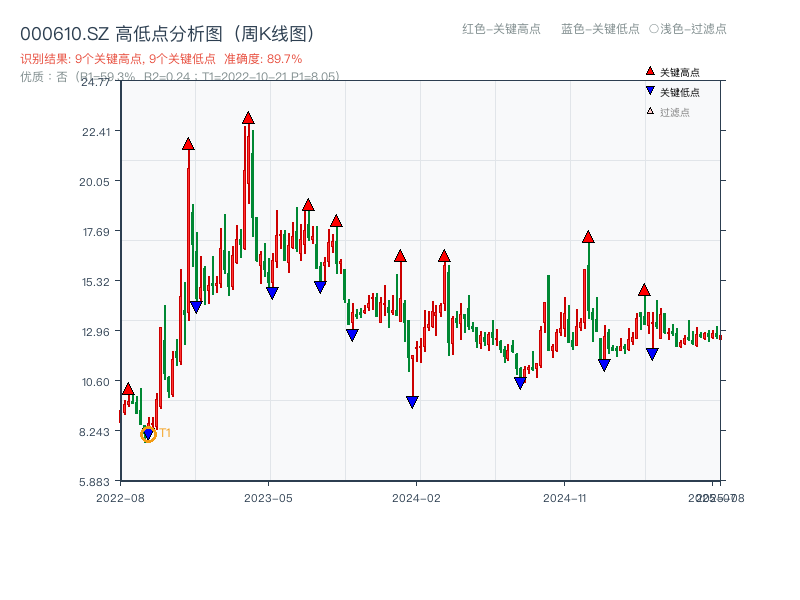Click the lowest blue marker in mid-2024

pos(520,381)
